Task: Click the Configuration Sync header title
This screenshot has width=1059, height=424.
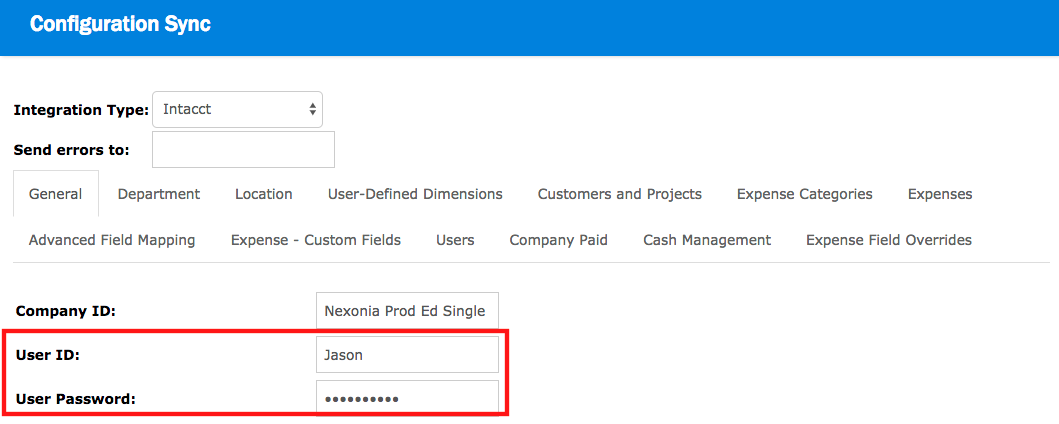Action: click(120, 25)
